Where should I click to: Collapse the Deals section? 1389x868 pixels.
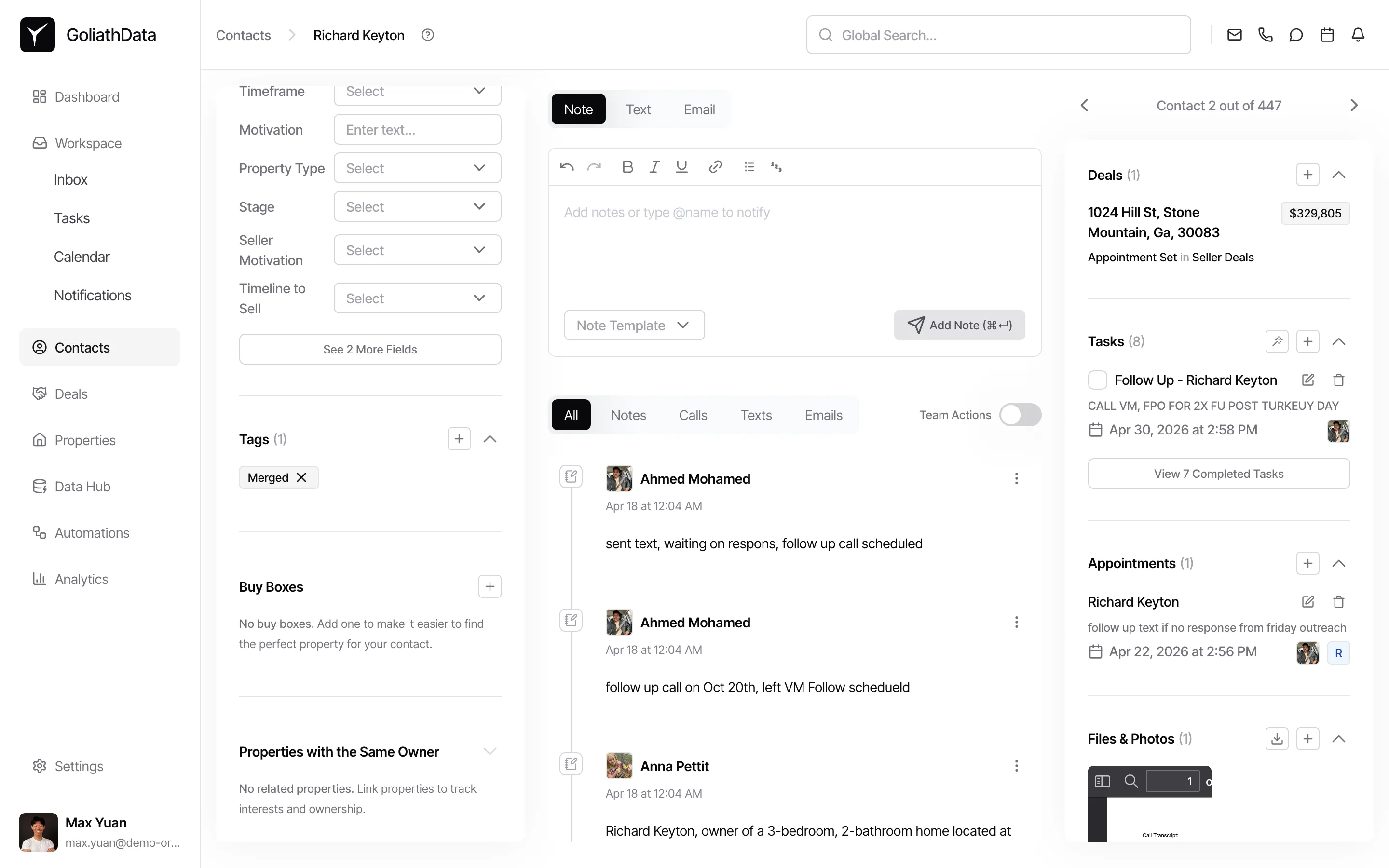pyautogui.click(x=1338, y=175)
